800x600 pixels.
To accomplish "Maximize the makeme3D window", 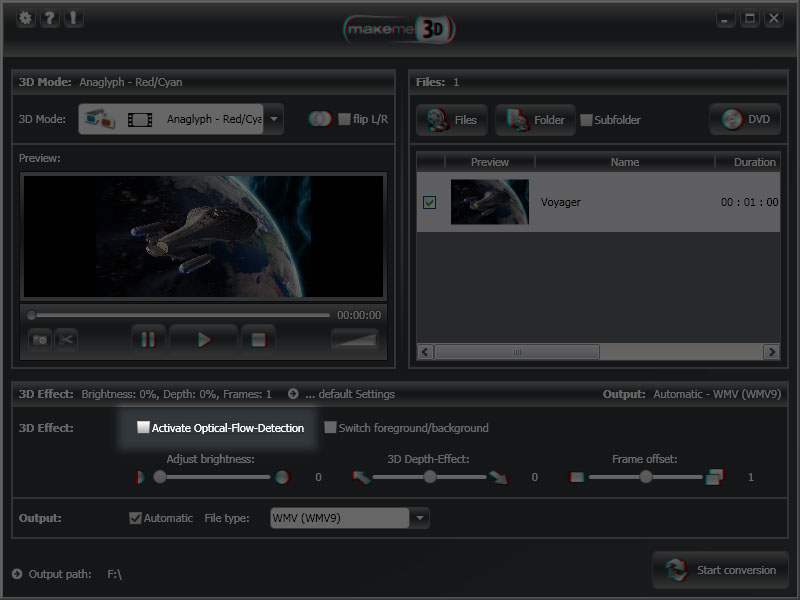I will click(749, 19).
